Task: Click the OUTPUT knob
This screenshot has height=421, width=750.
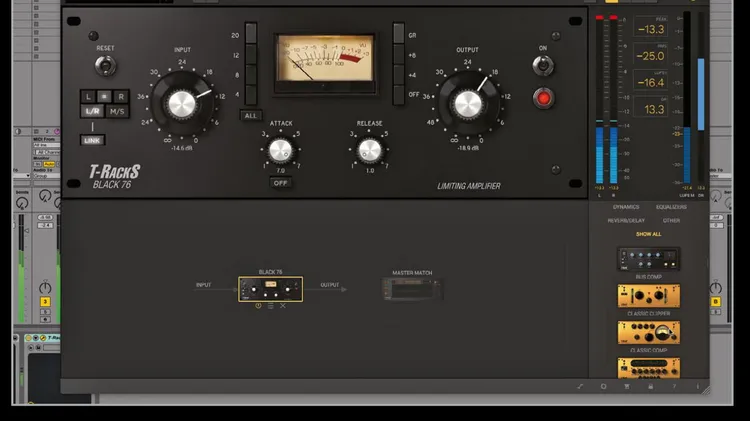Action: coord(468,104)
